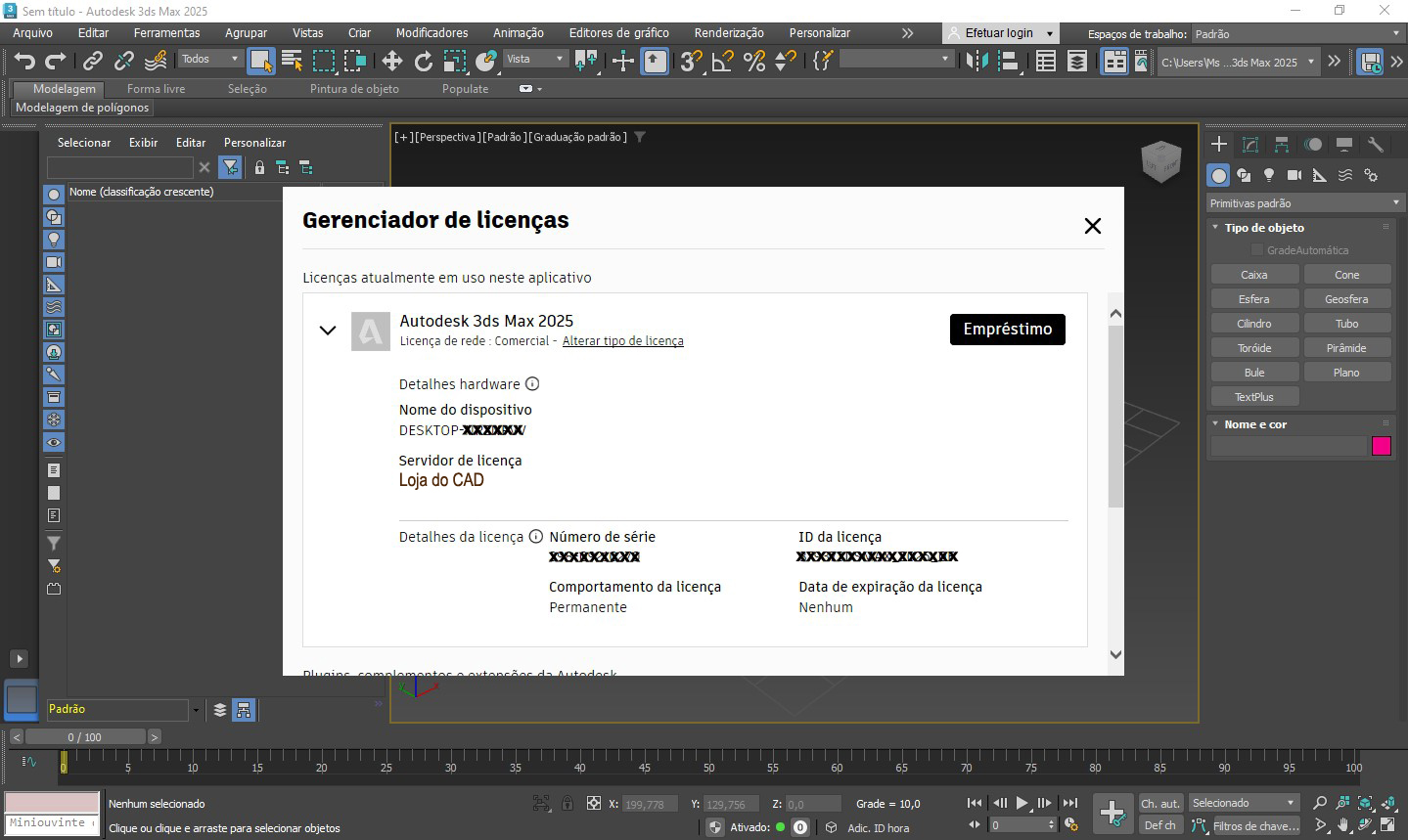The image size is (1408, 840).
Task: Open the Renderização menu
Action: click(729, 32)
